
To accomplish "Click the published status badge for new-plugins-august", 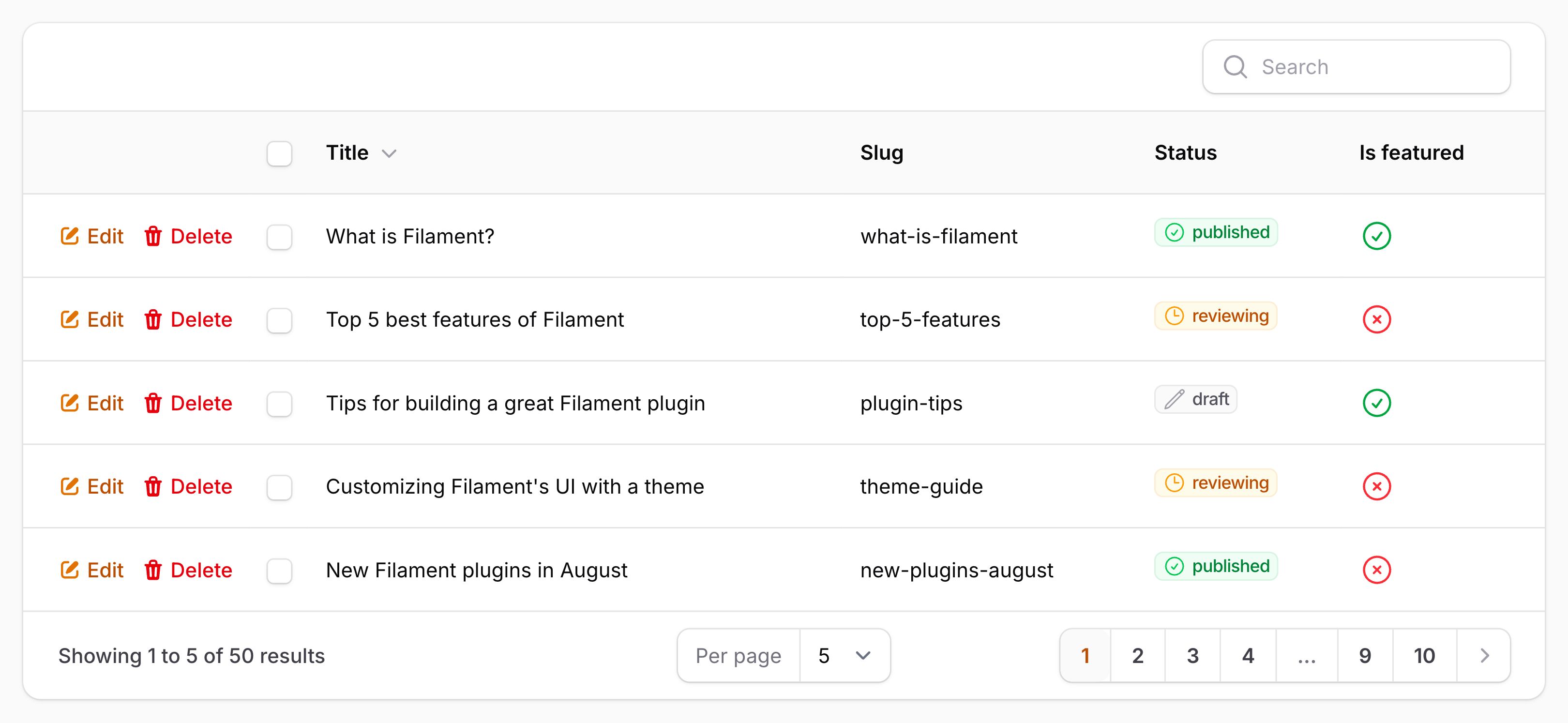I will (1216, 567).
